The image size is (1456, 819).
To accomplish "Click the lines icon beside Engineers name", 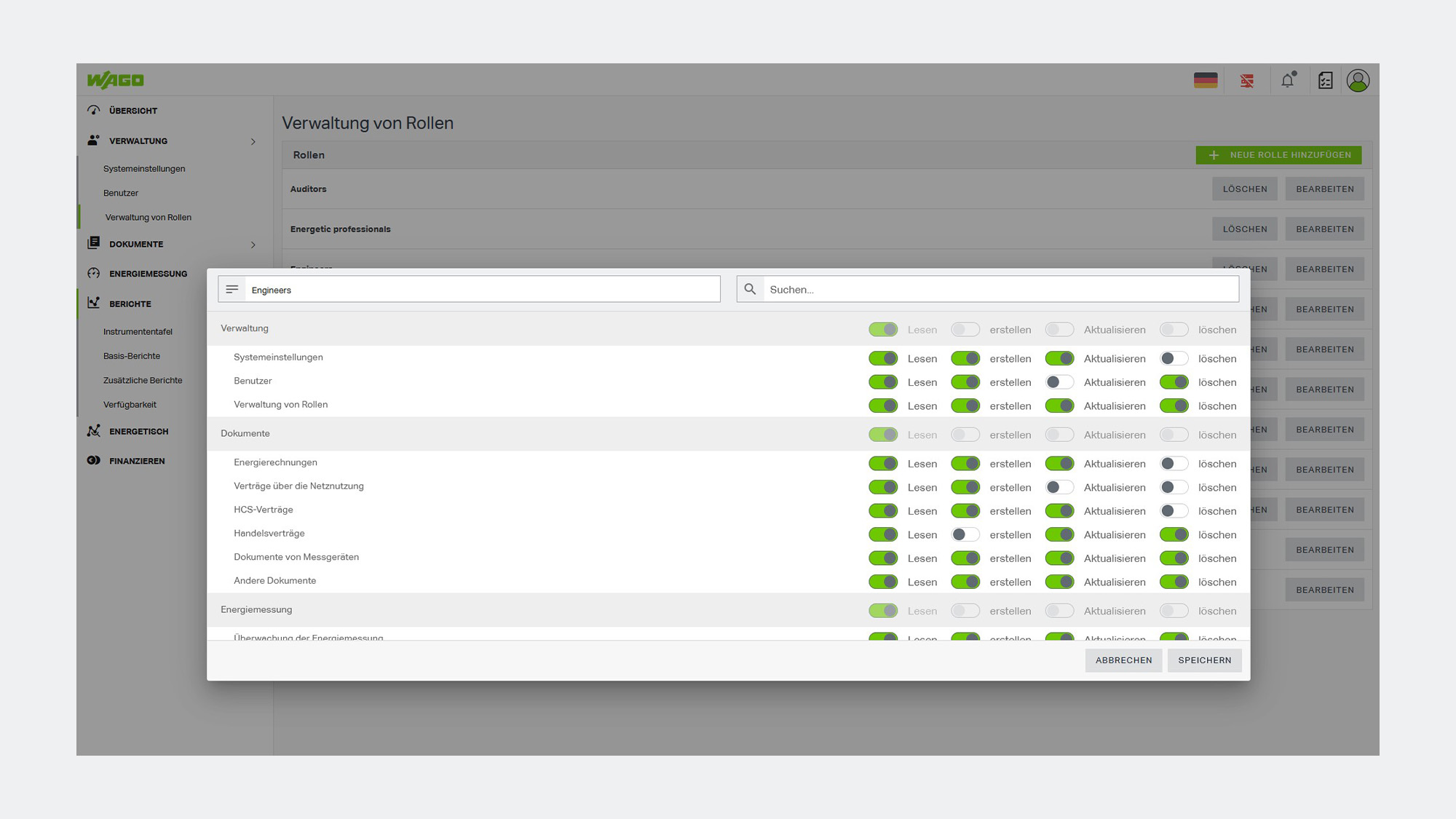I will pyautogui.click(x=232, y=289).
